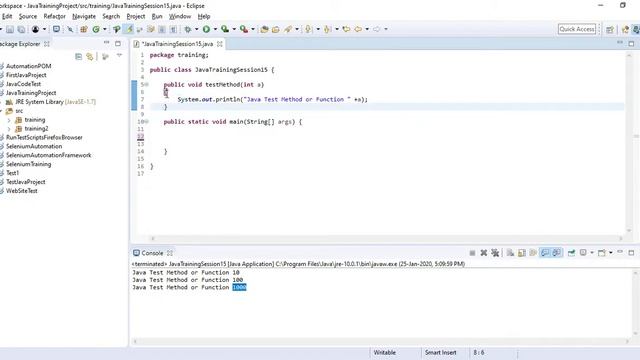Open the Debug button dropdown arrow
Viewport: 640px width, 360px height.
tap(196, 29)
